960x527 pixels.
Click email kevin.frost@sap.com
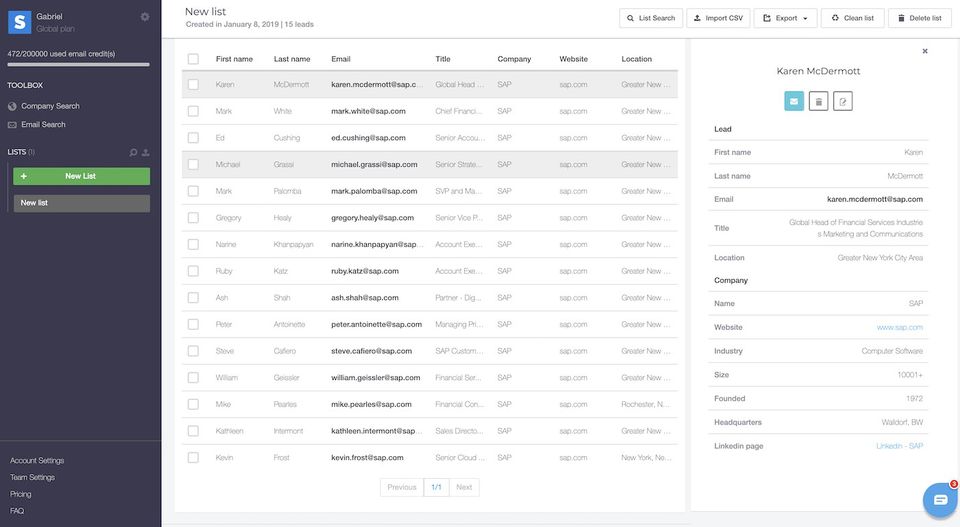point(367,458)
